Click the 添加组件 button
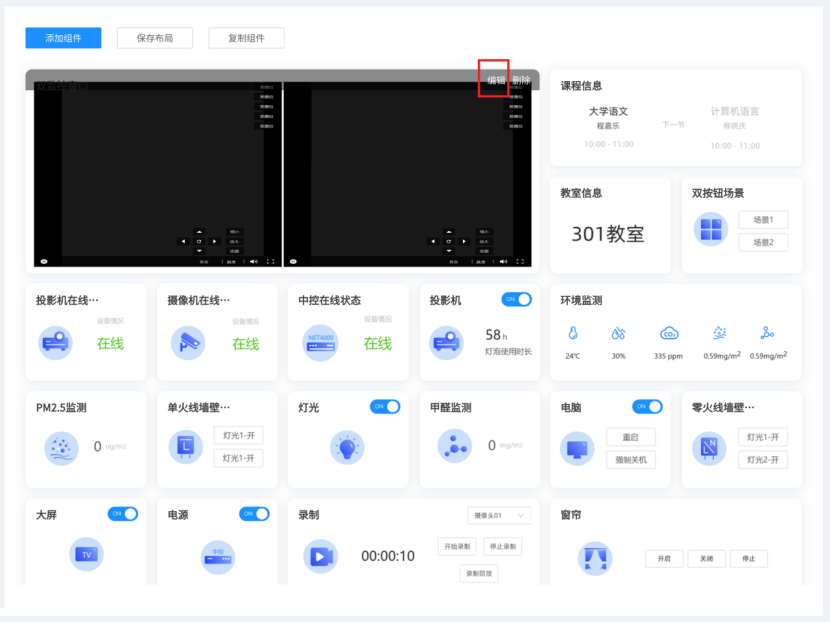The height and width of the screenshot is (622, 830). pos(63,38)
